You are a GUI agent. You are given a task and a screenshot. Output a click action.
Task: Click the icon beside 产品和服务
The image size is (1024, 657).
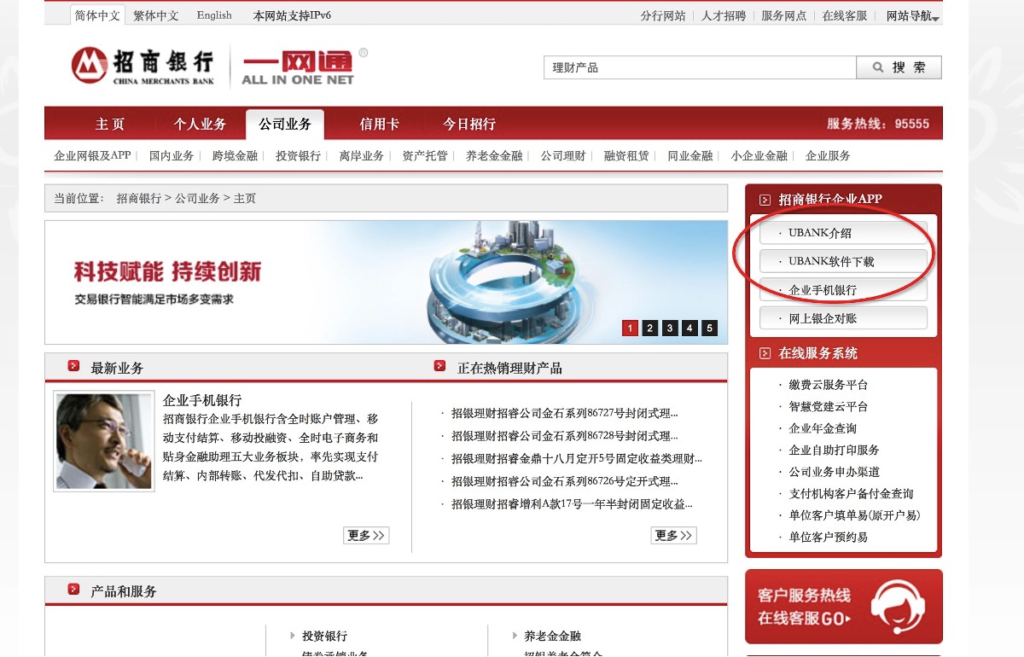pyautogui.click(x=73, y=590)
